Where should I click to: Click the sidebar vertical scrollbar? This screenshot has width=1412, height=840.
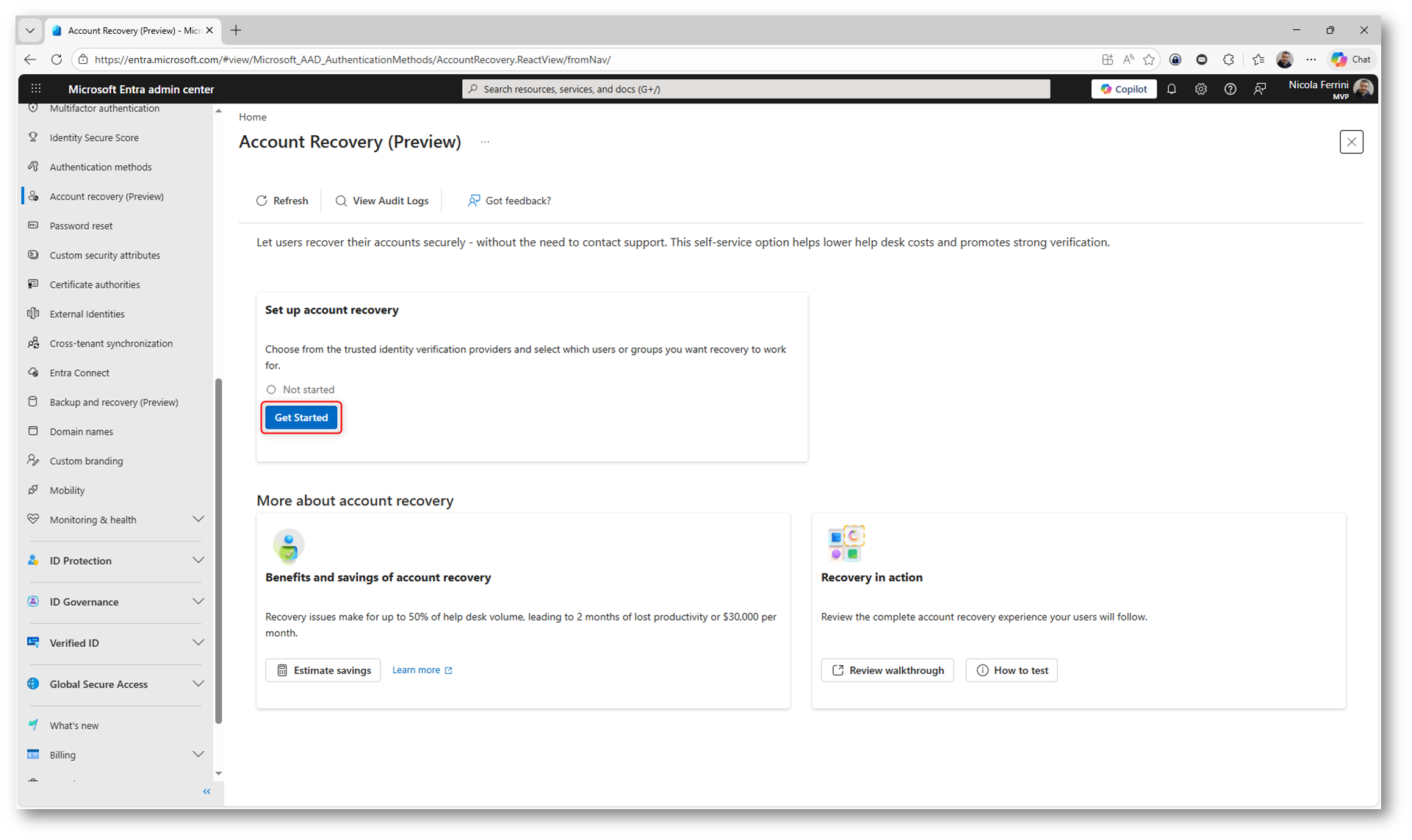coord(218,551)
